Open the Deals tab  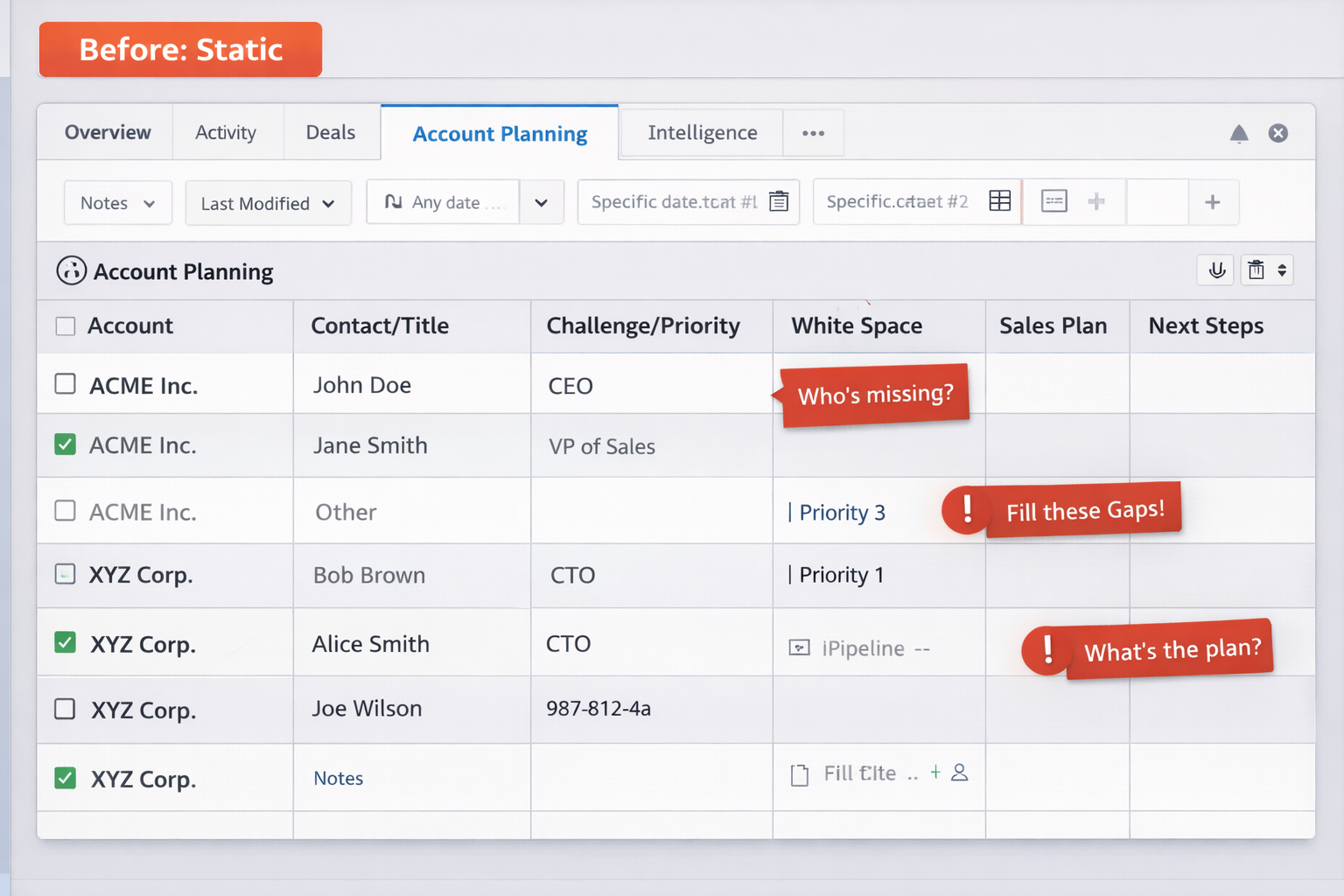[x=331, y=133]
